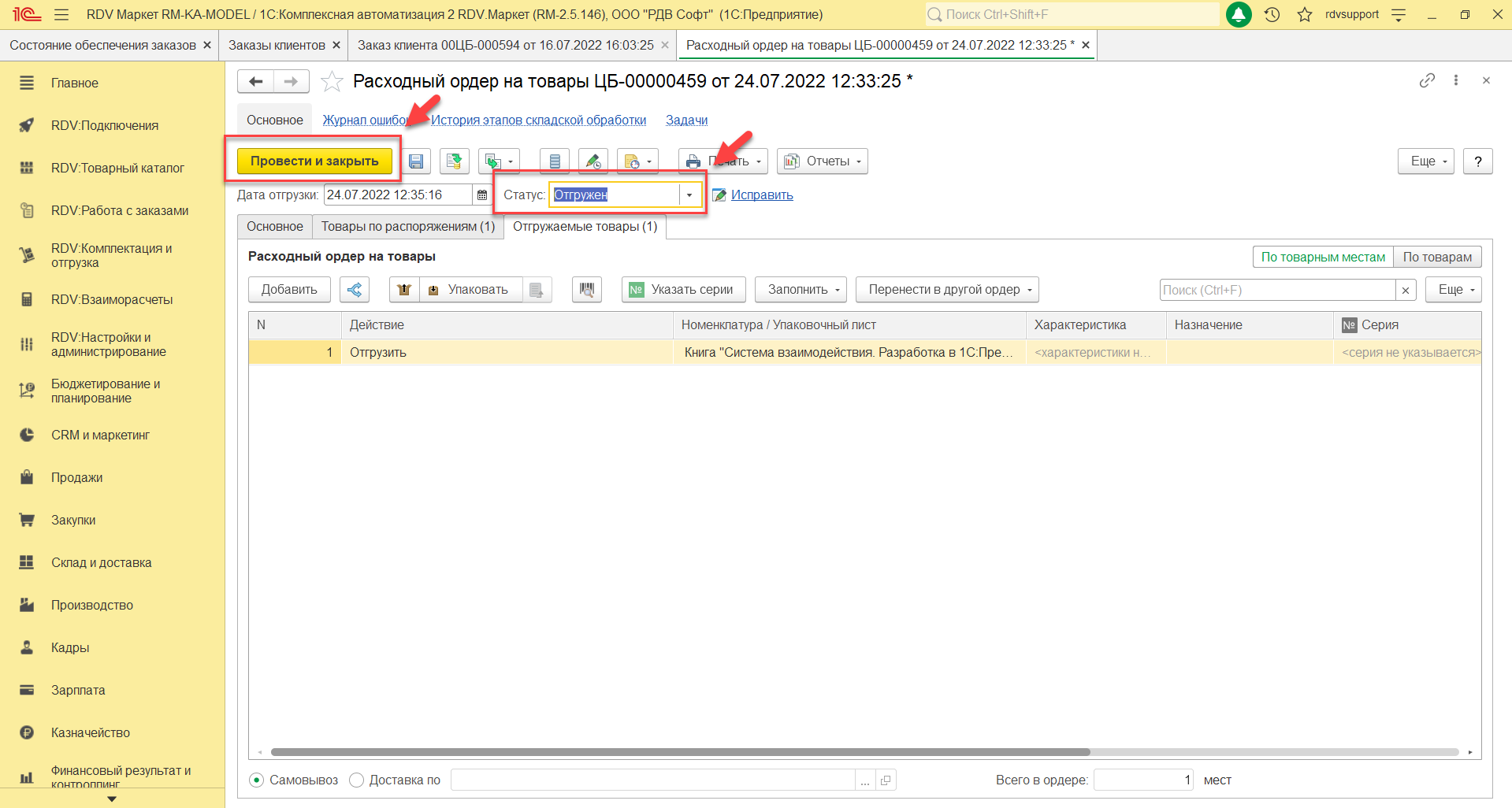1512x808 pixels.
Task: Open the Печать dropdown menu
Action: [x=723, y=161]
